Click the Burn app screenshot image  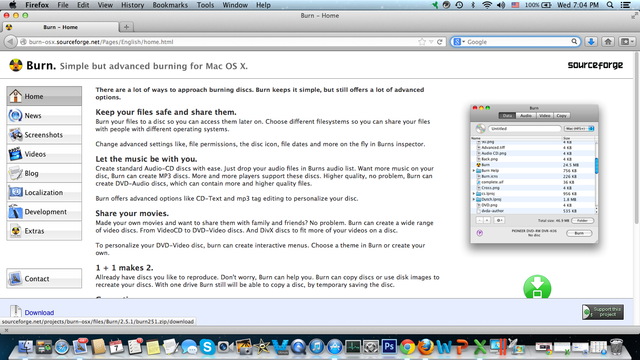[534, 174]
